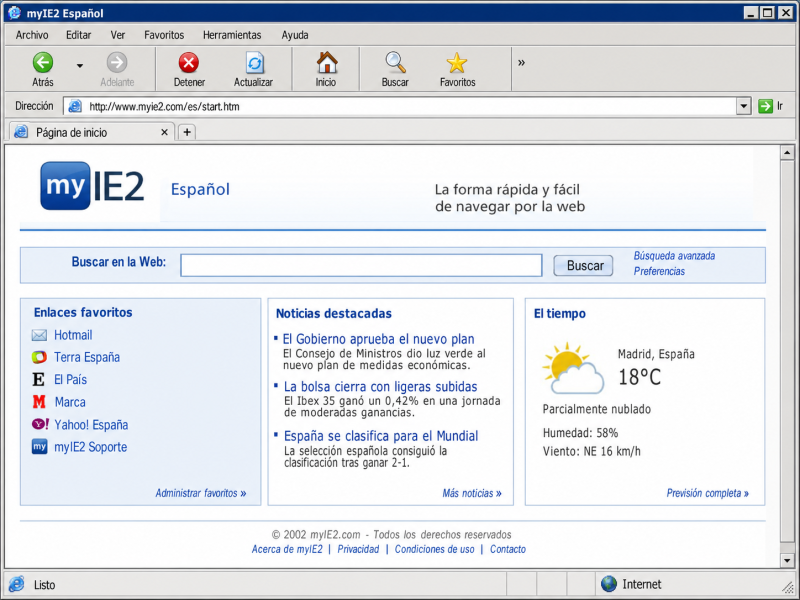Click the green Ir go arrow
The width and height of the screenshot is (800, 600).
tap(765, 106)
